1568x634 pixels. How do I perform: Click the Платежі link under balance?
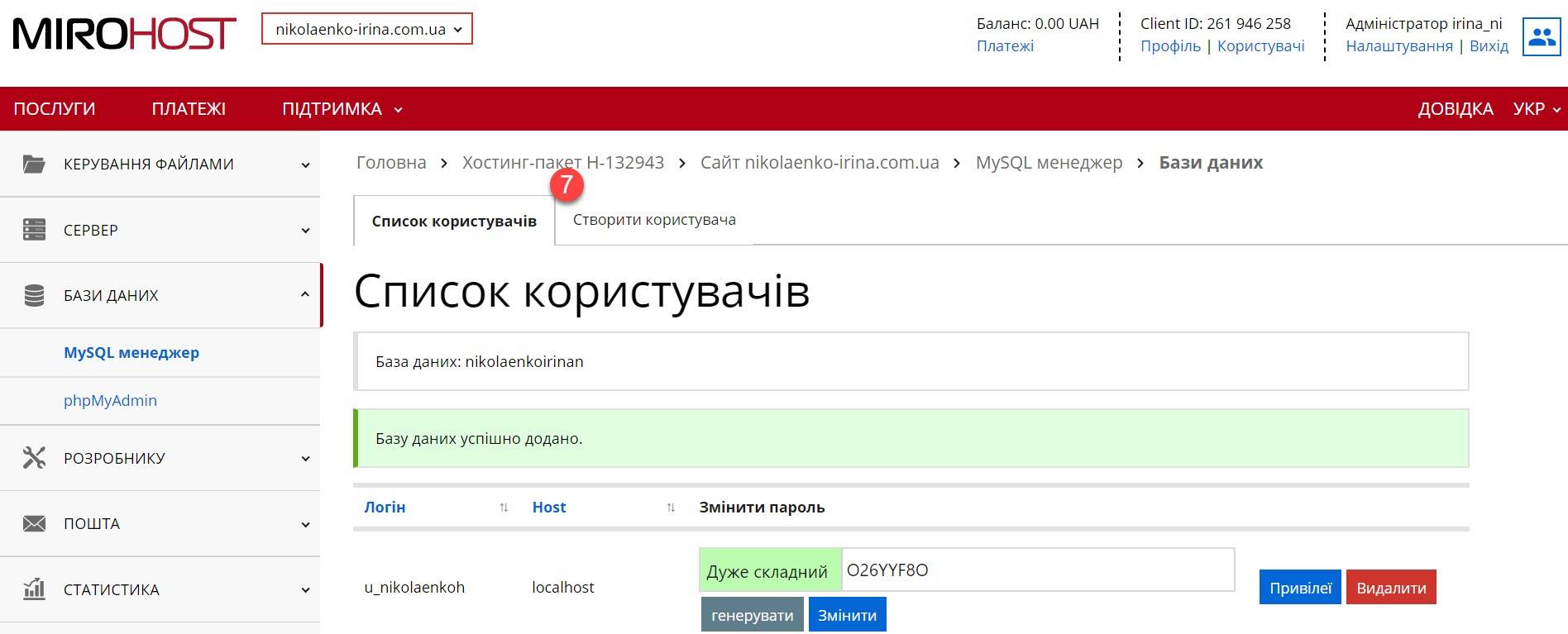[1005, 46]
